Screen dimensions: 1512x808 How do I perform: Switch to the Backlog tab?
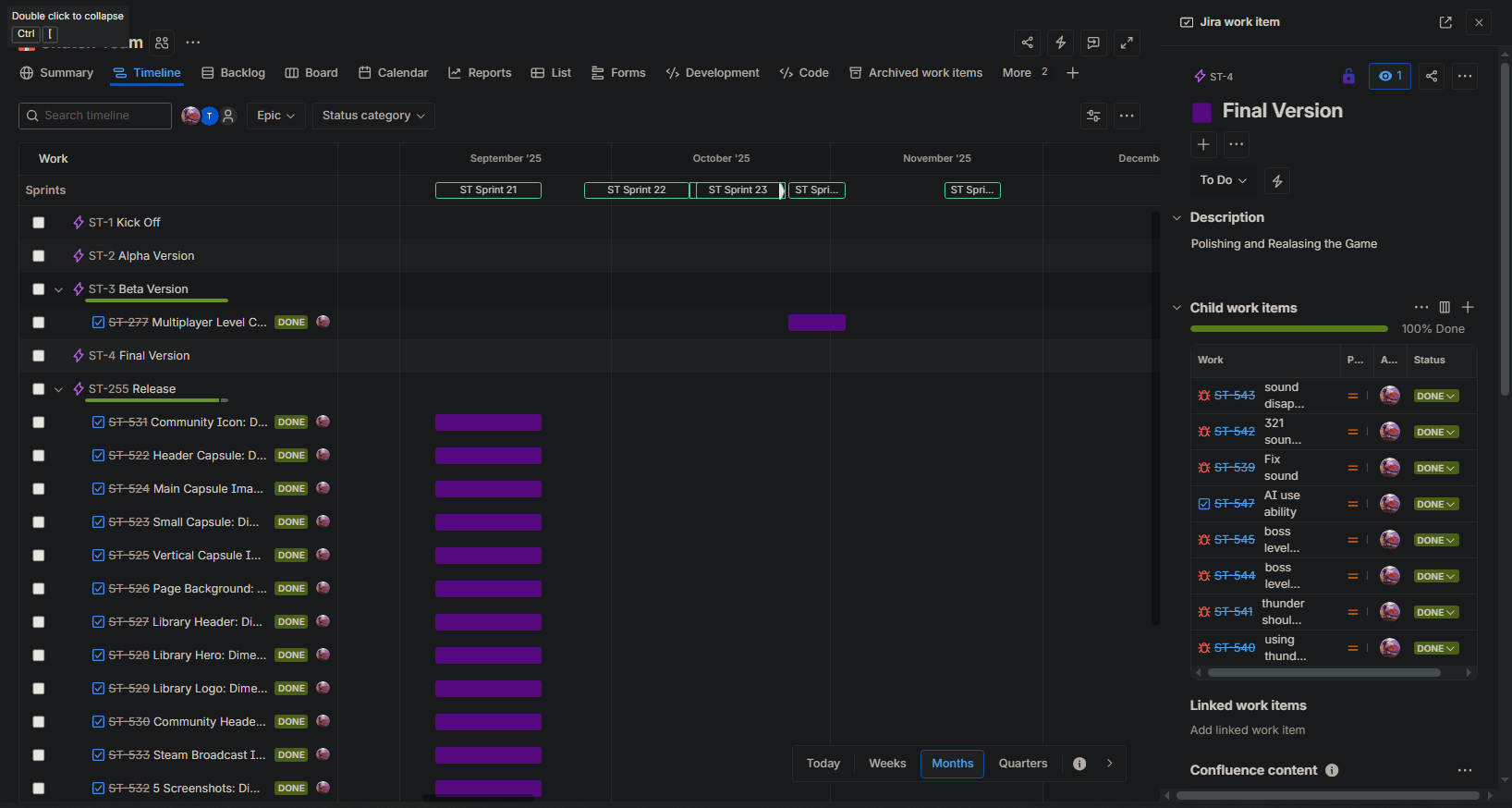233,73
